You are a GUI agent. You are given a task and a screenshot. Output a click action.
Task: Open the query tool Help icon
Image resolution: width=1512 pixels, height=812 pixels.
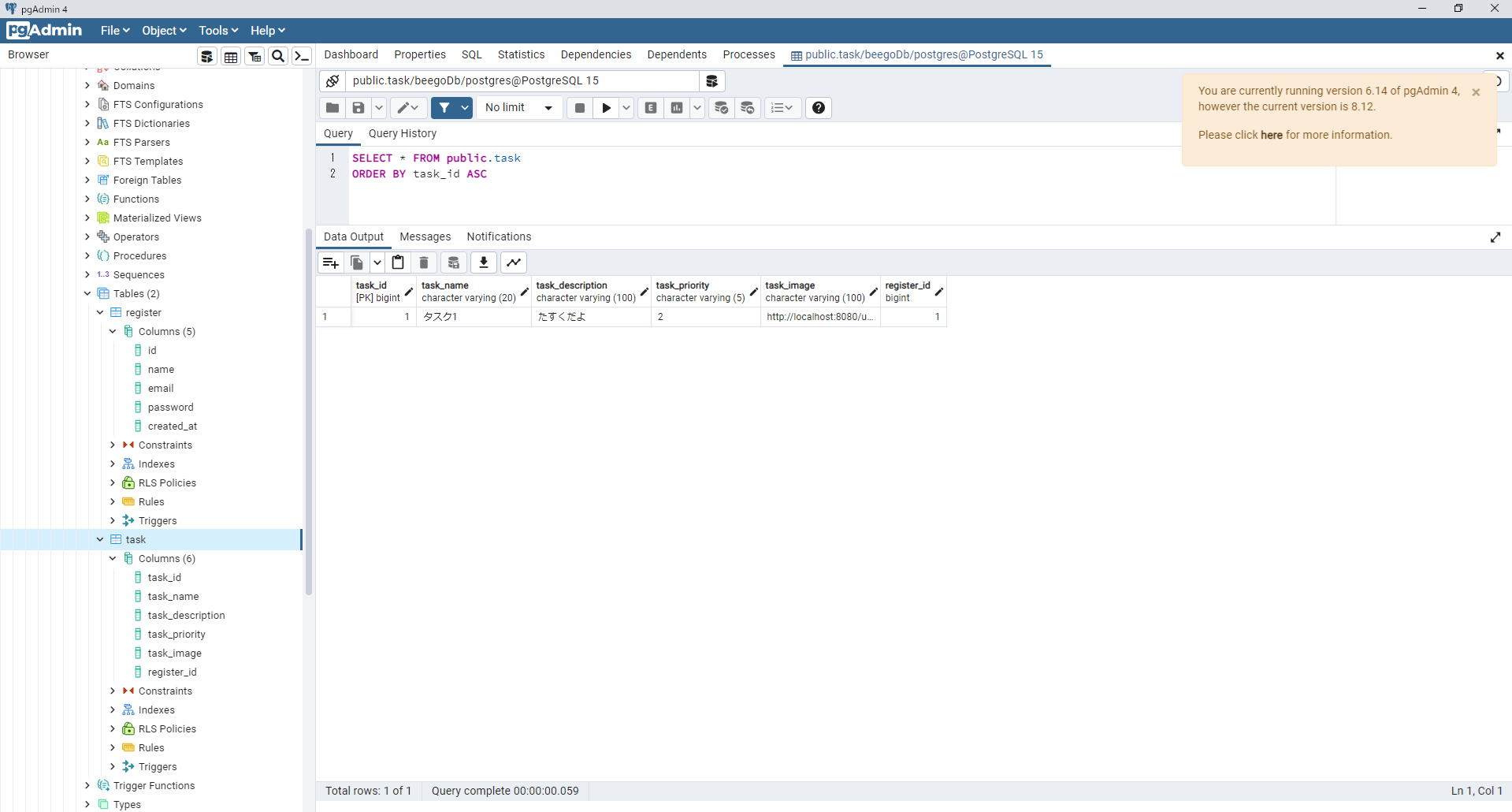tap(819, 108)
